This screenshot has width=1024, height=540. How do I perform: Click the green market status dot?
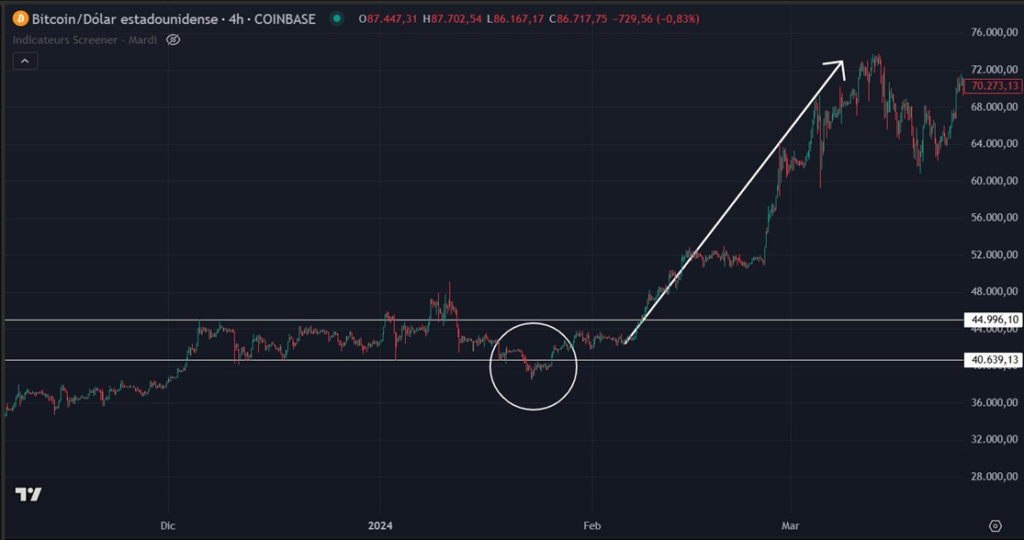click(337, 18)
